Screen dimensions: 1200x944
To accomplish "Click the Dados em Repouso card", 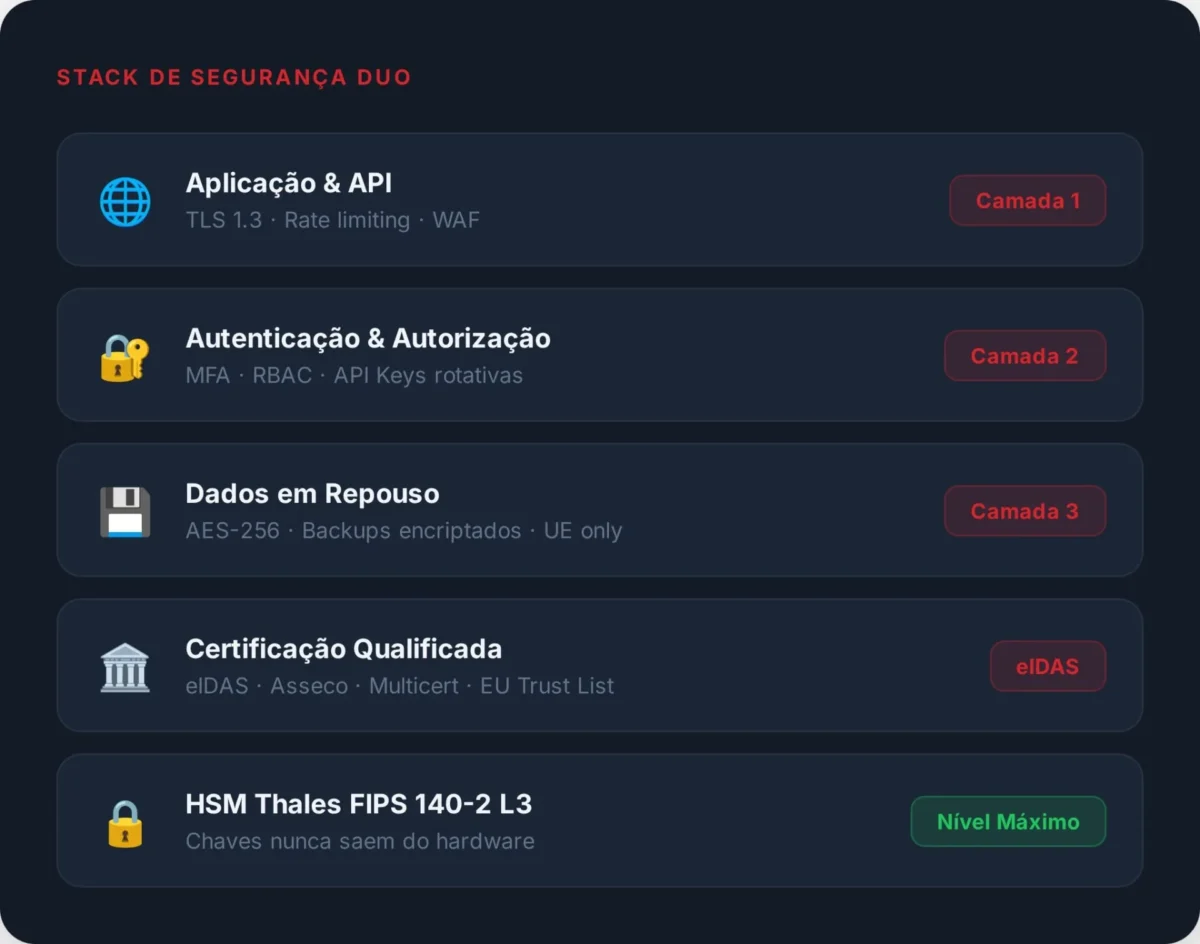I will [x=600, y=511].
